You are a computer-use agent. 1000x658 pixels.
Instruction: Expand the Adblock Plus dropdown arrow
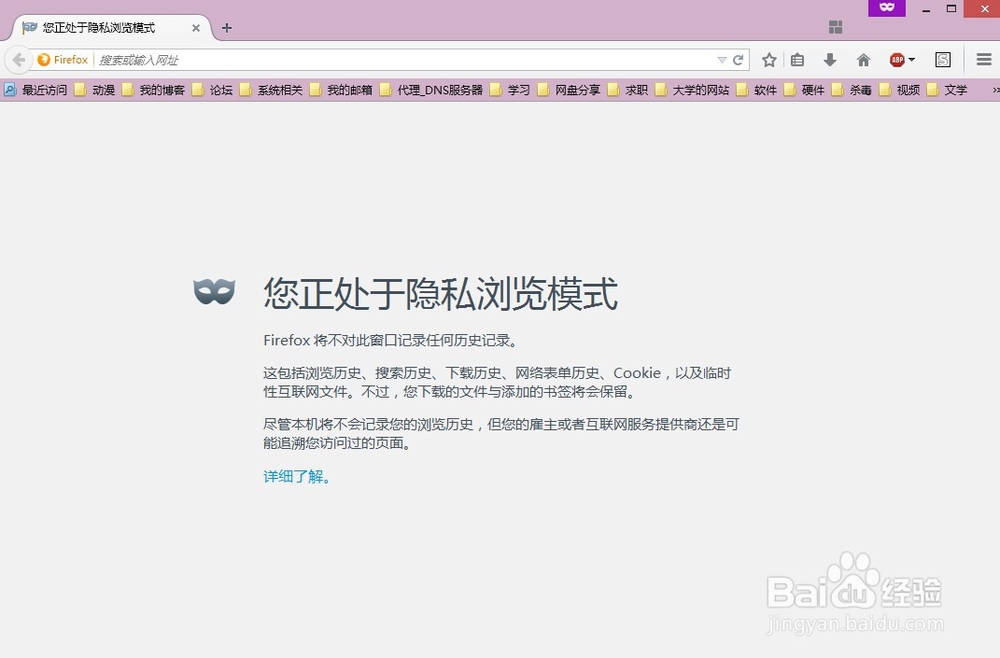pyautogui.click(x=912, y=60)
